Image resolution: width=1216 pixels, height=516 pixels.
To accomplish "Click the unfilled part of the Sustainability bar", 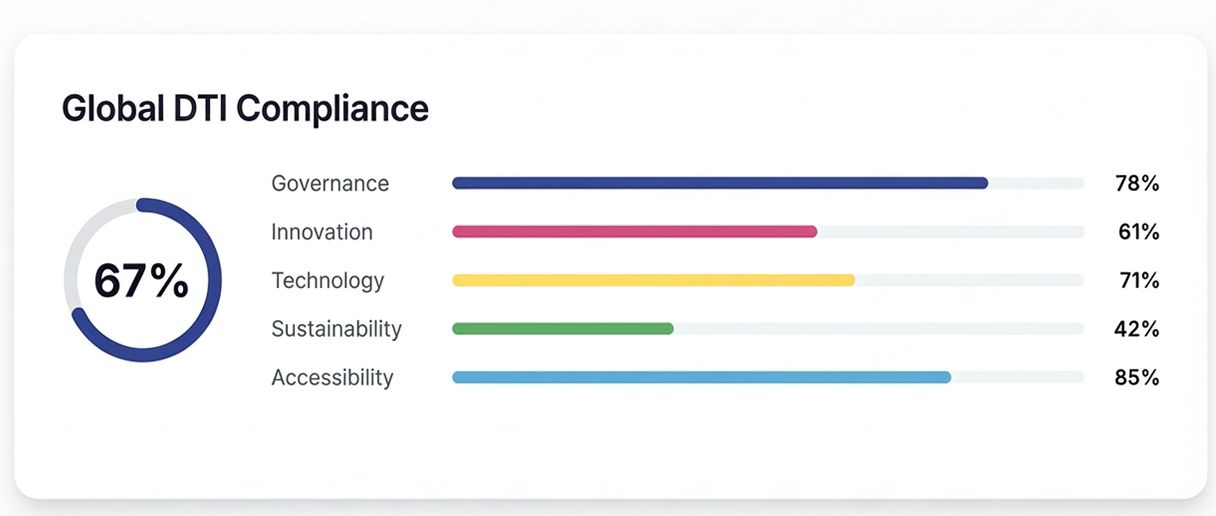I will [x=880, y=328].
